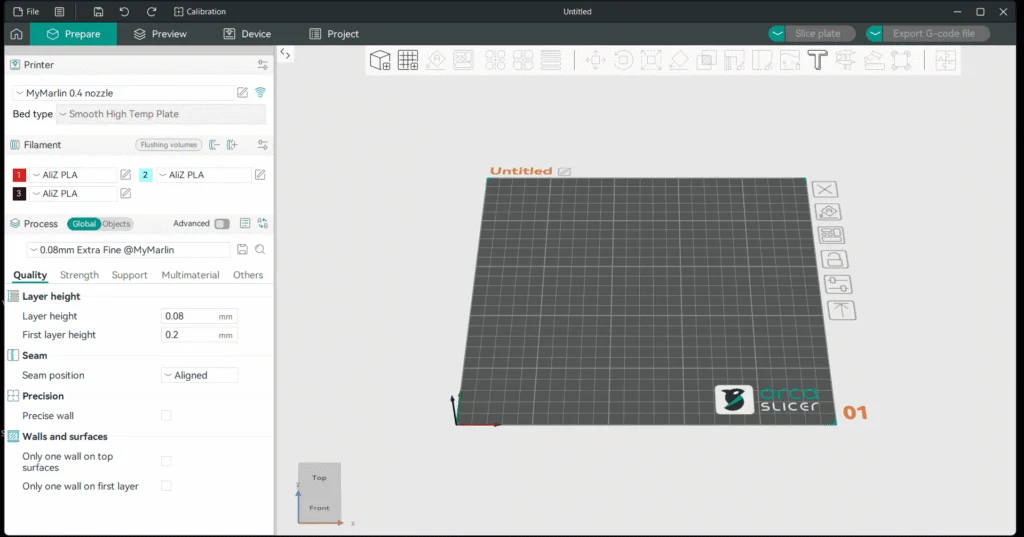Open the Strength settings tab
Image resolution: width=1024 pixels, height=537 pixels.
(79, 275)
